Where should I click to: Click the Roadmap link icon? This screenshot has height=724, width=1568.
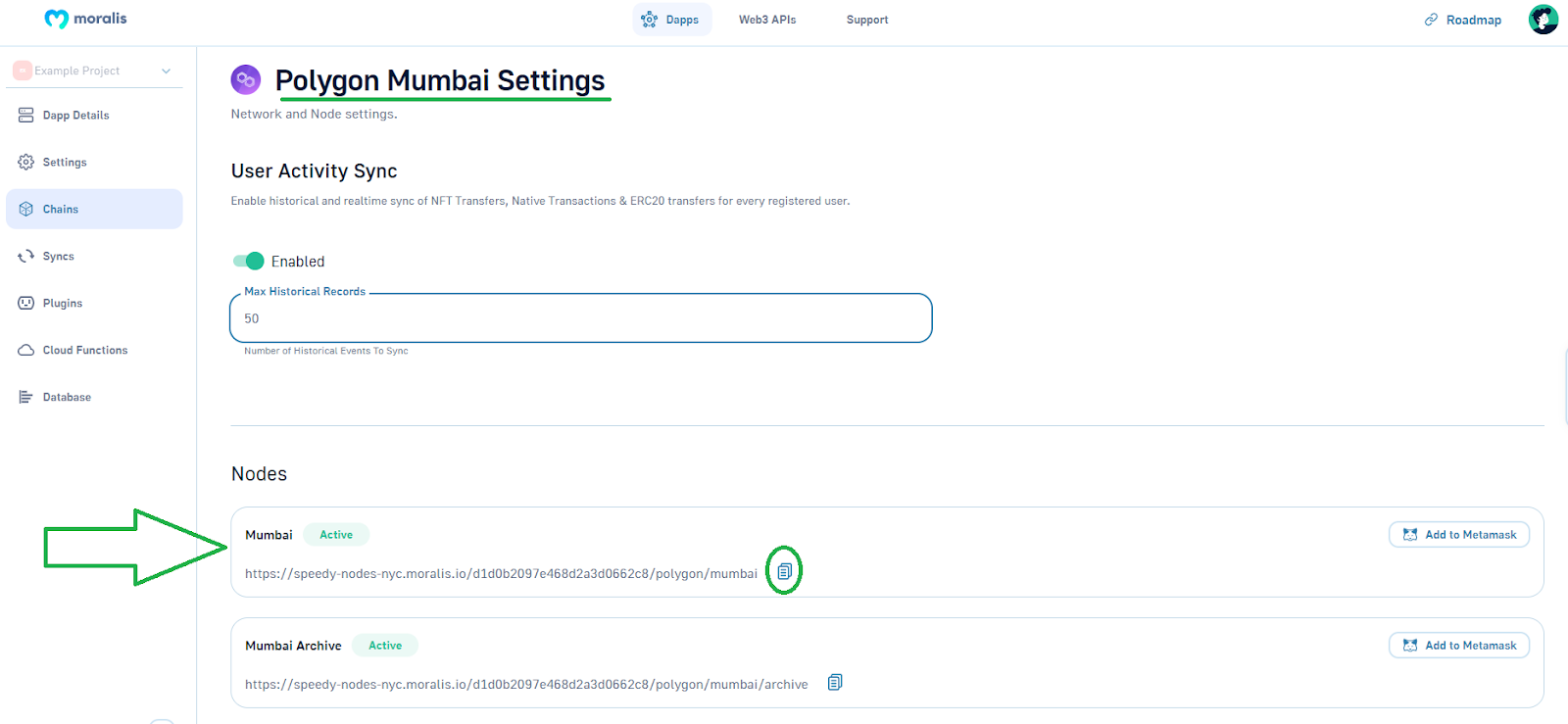point(1431,20)
